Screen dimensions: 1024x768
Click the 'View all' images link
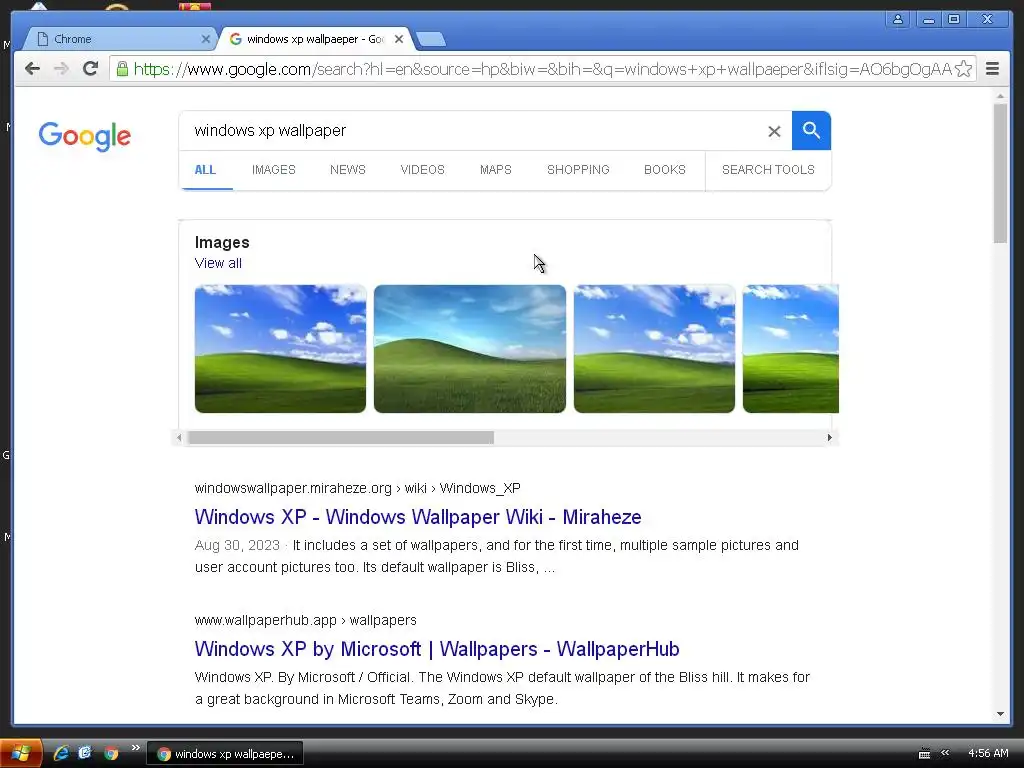[x=218, y=263]
